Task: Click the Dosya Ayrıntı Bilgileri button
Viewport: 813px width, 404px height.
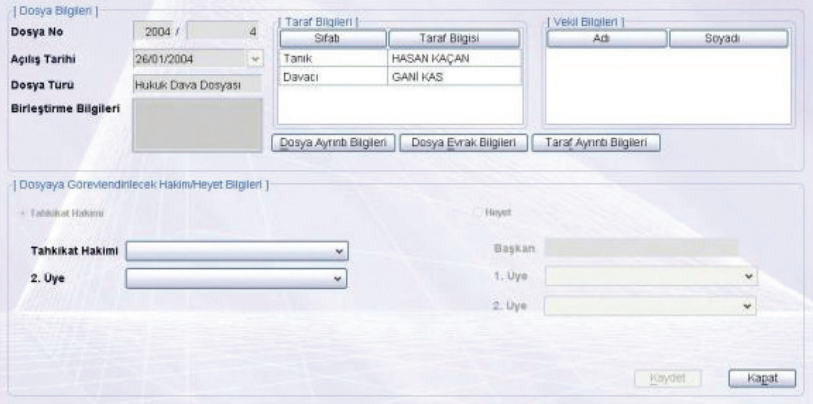Action: pos(334,143)
